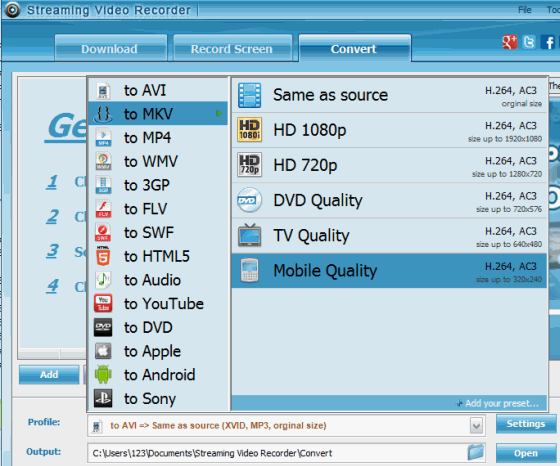Pick to 3GP in format list

[x=158, y=185]
